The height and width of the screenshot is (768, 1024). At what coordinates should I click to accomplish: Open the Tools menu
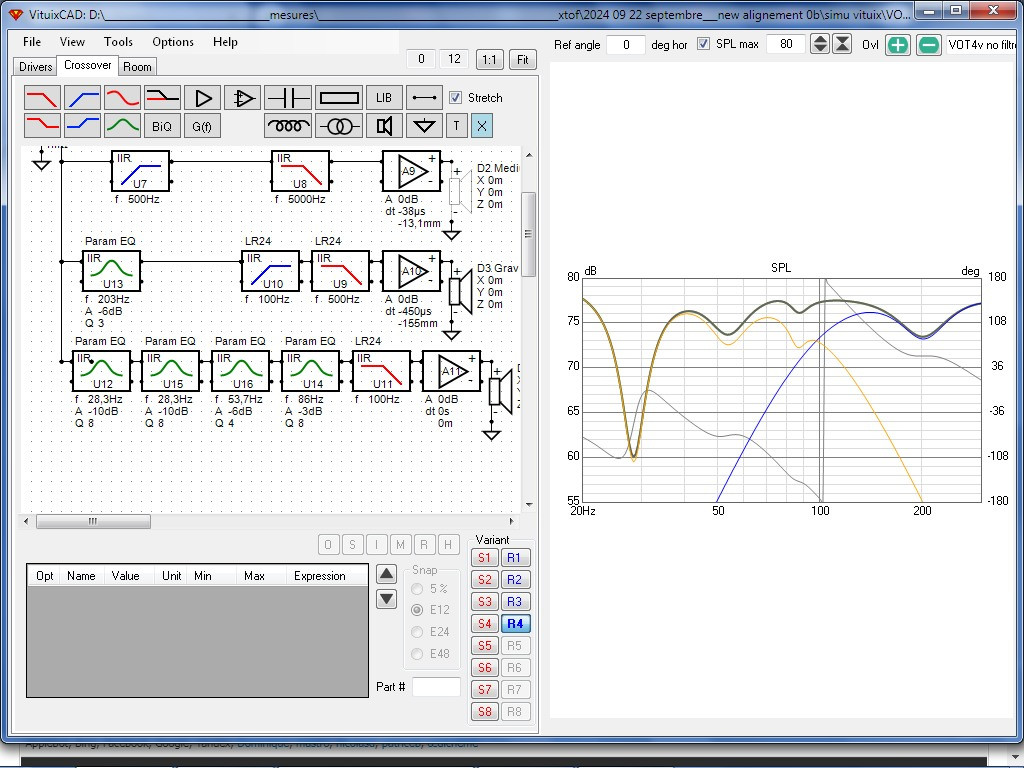point(118,42)
